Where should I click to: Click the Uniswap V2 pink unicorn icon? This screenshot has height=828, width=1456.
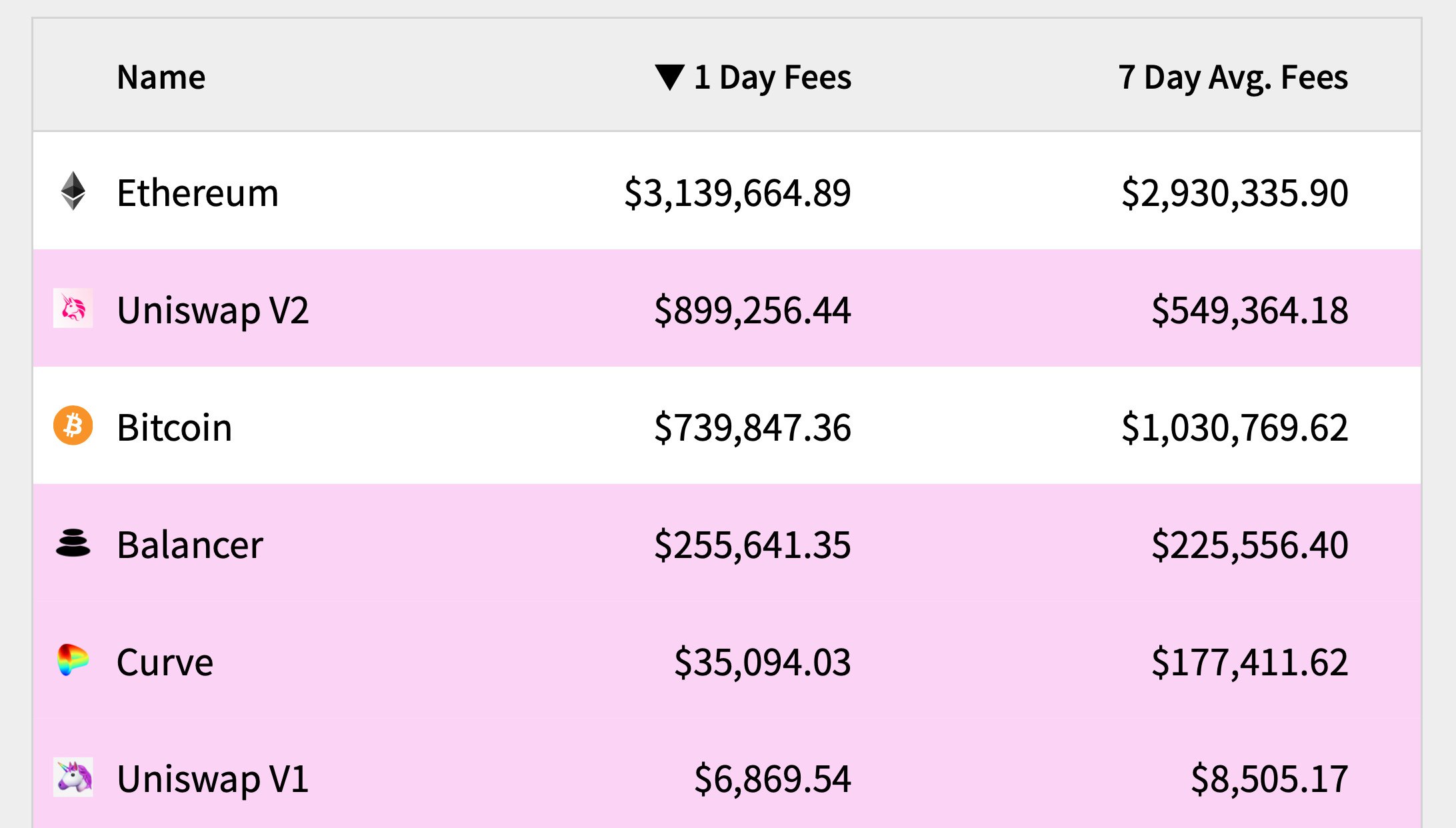pyautogui.click(x=73, y=308)
